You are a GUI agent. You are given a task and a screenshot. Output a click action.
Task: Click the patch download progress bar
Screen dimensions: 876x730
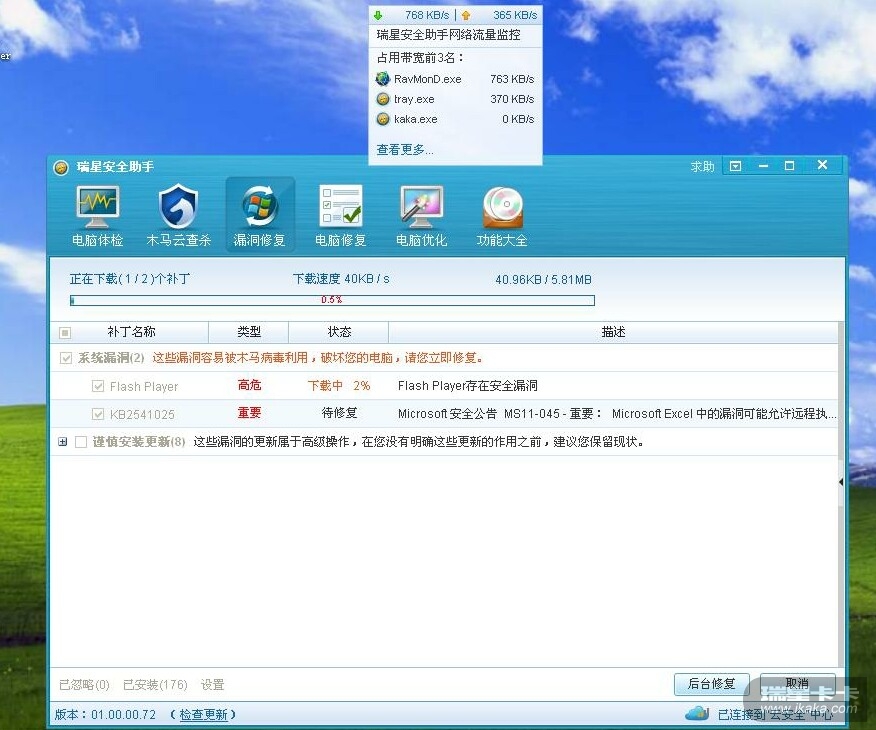click(332, 300)
